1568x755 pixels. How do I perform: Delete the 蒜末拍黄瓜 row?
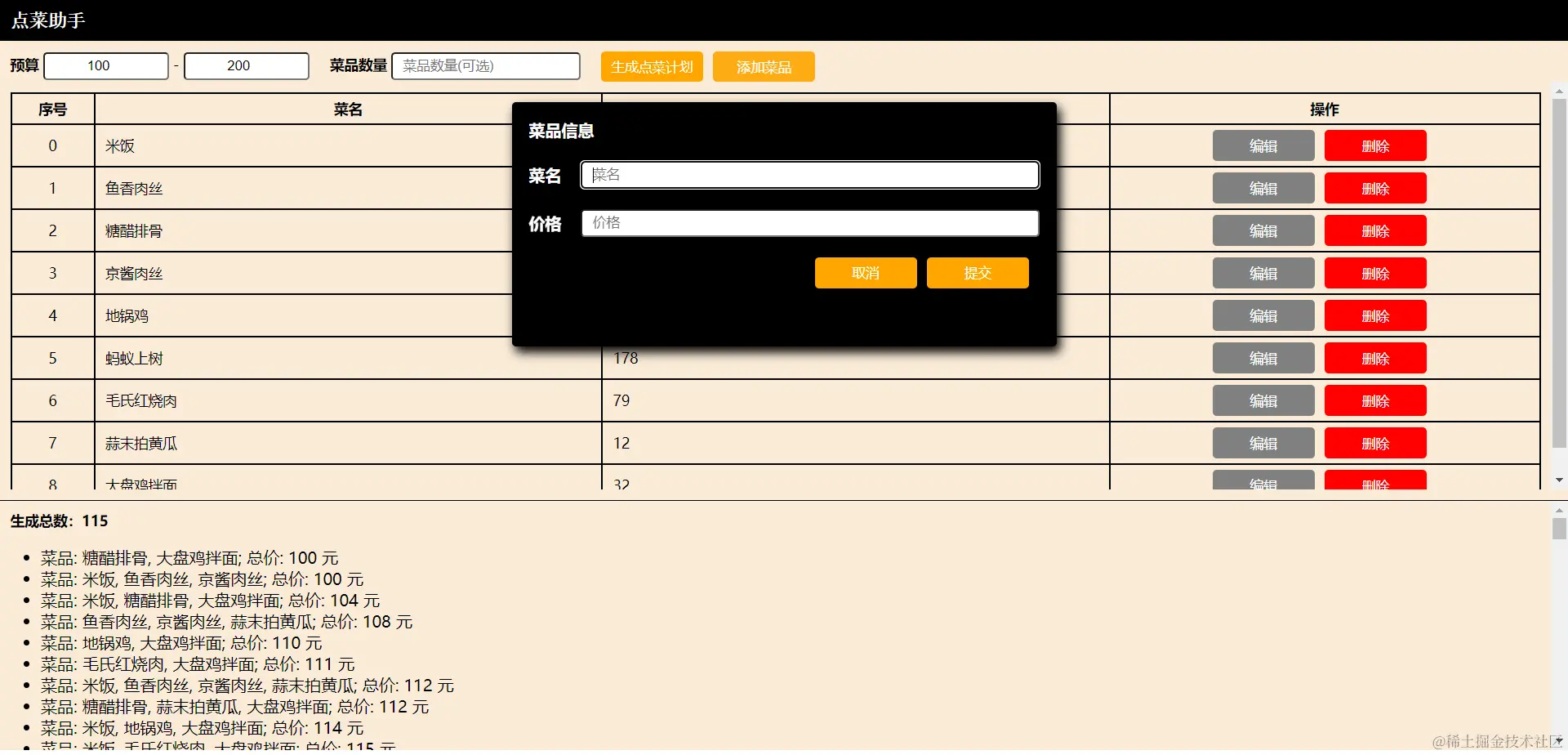click(x=1375, y=444)
